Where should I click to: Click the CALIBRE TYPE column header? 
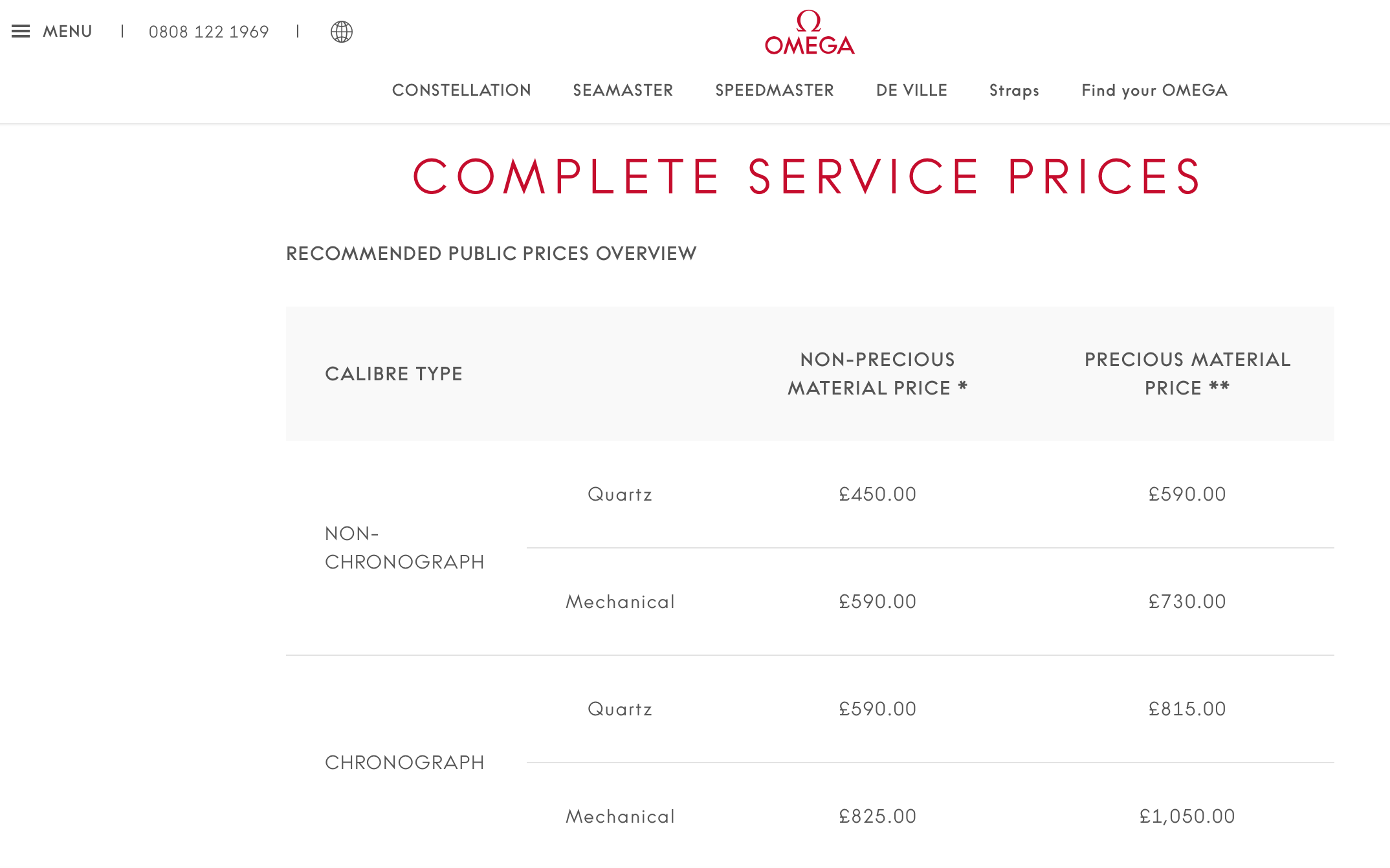tap(393, 374)
